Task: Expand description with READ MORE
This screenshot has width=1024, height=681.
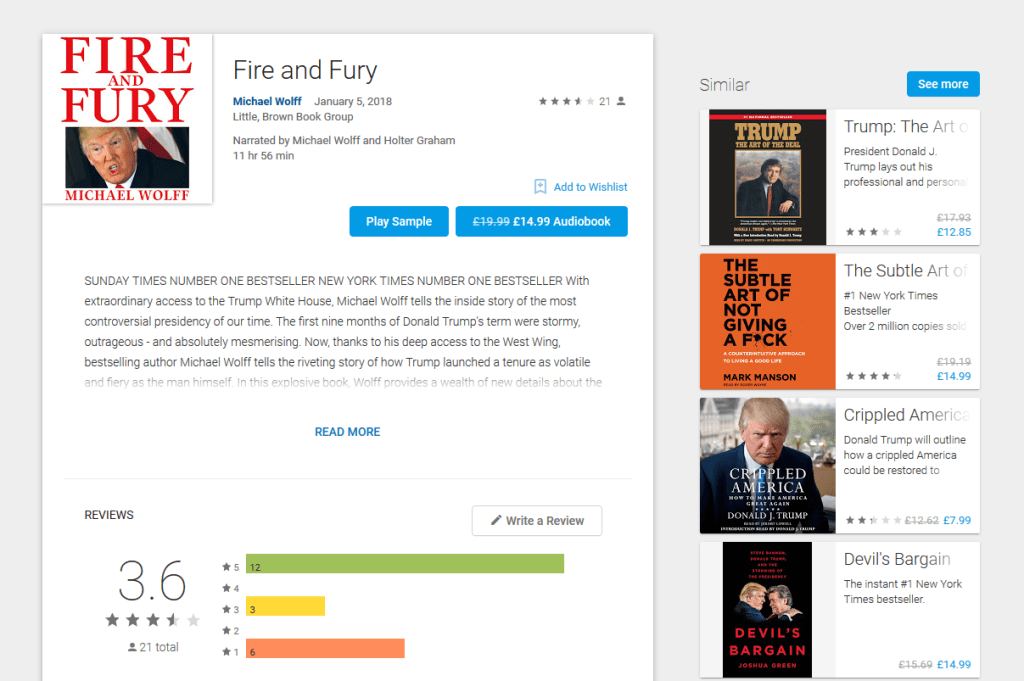Action: [x=347, y=432]
